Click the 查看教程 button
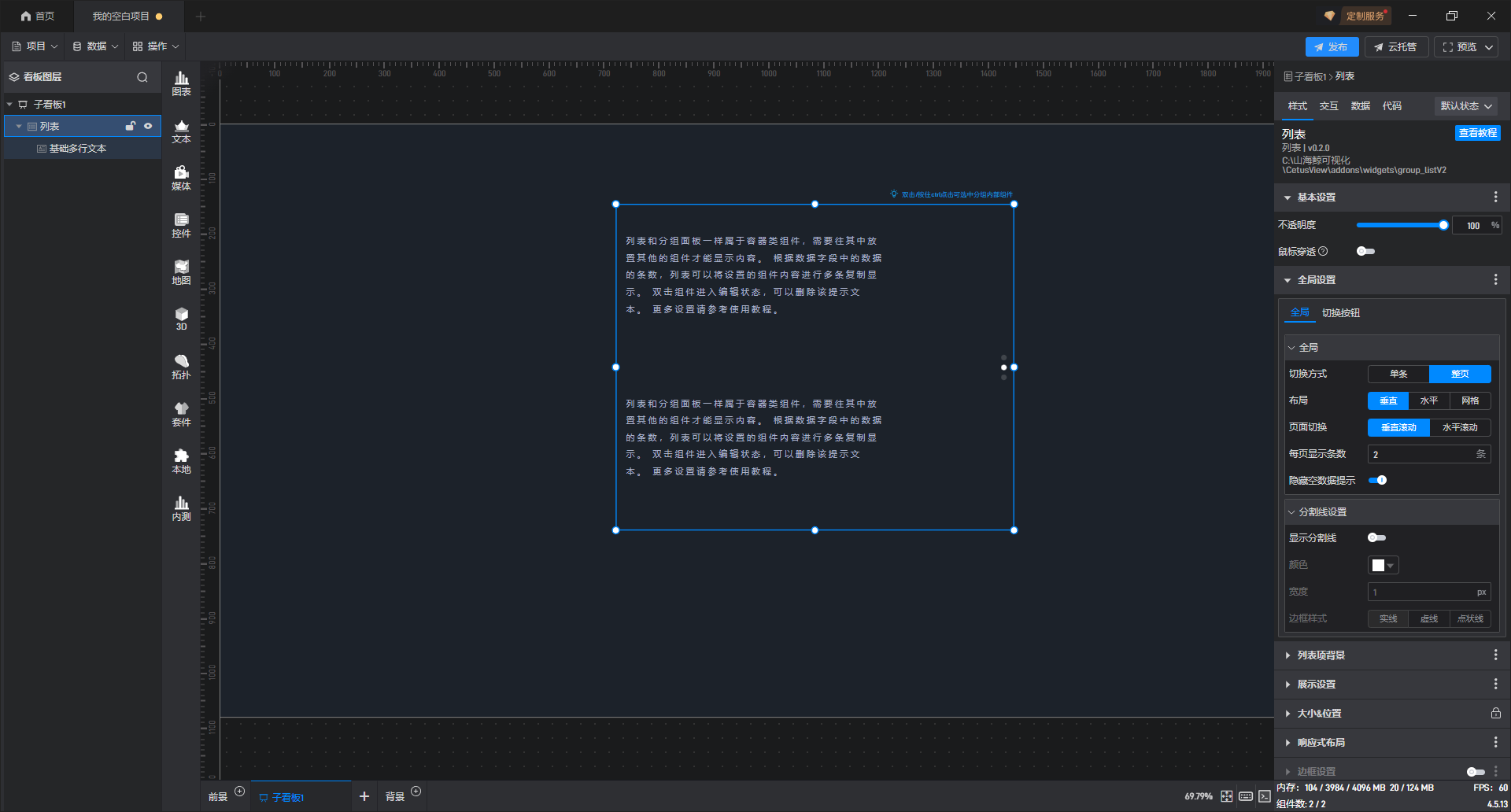 [1477, 133]
